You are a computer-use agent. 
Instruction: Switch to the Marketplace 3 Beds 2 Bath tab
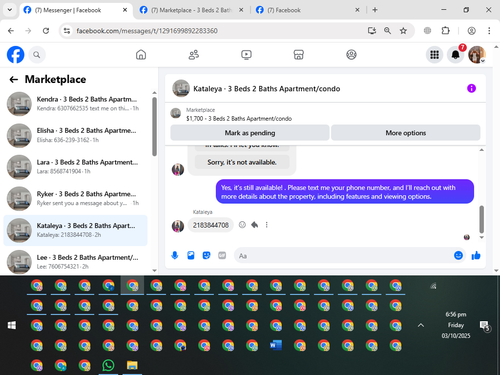coord(191,10)
